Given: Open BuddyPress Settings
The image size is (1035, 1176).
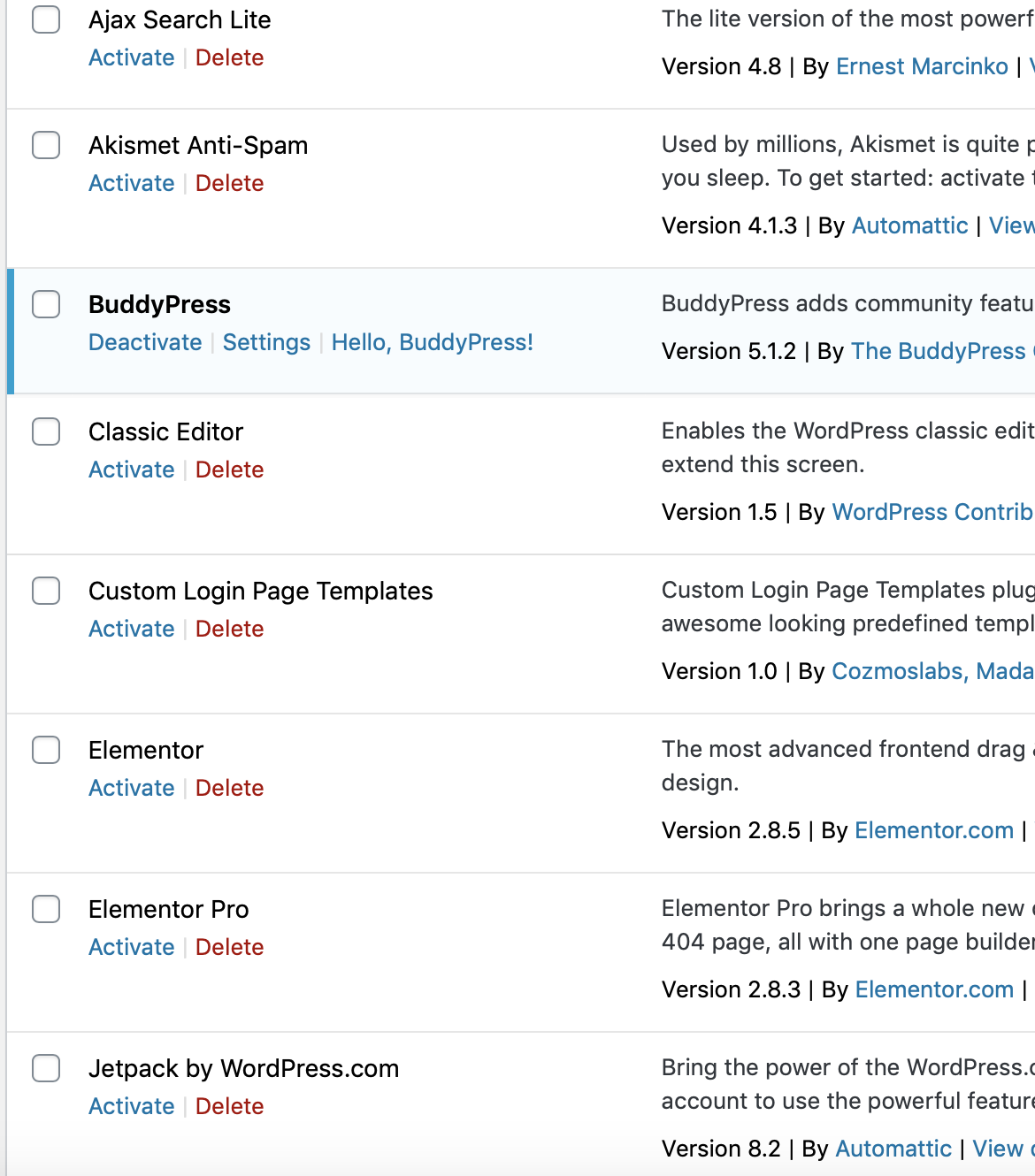Looking at the screenshot, I should pos(266,342).
